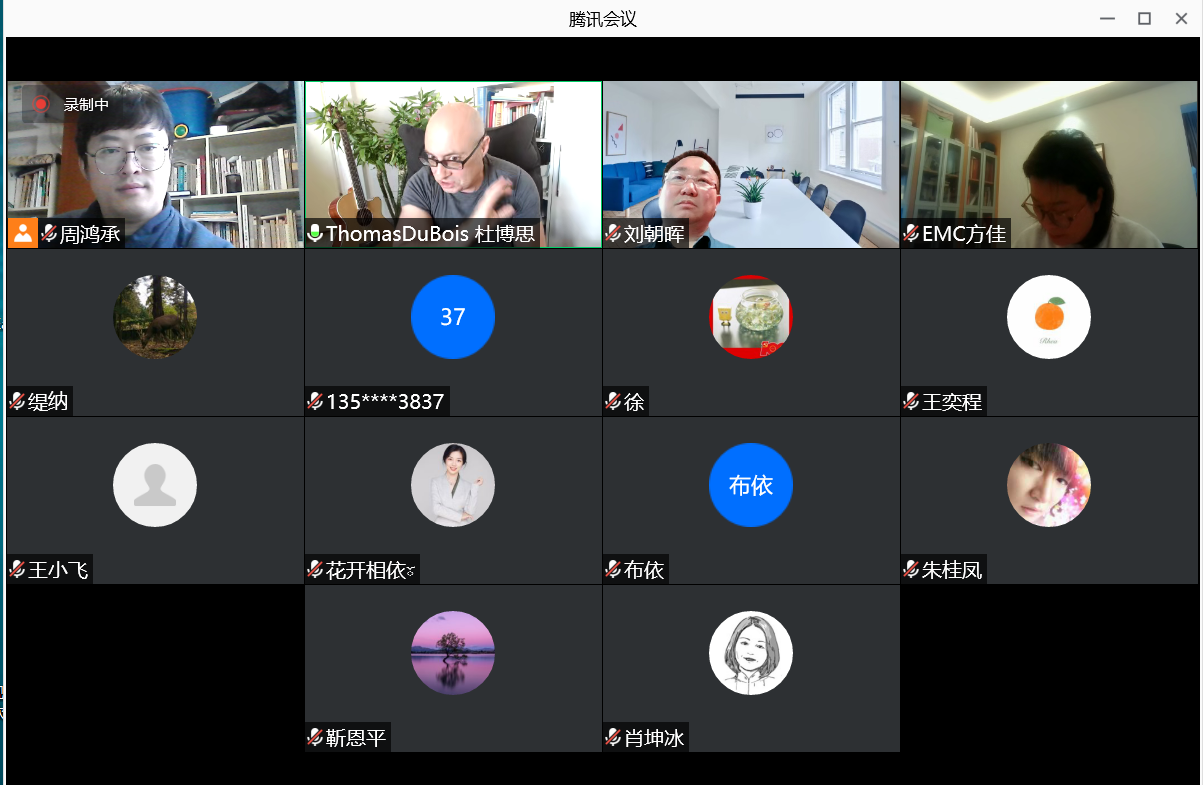The image size is (1203, 785).
Task: Select EMC方佳's video feed
Action: [1049, 164]
